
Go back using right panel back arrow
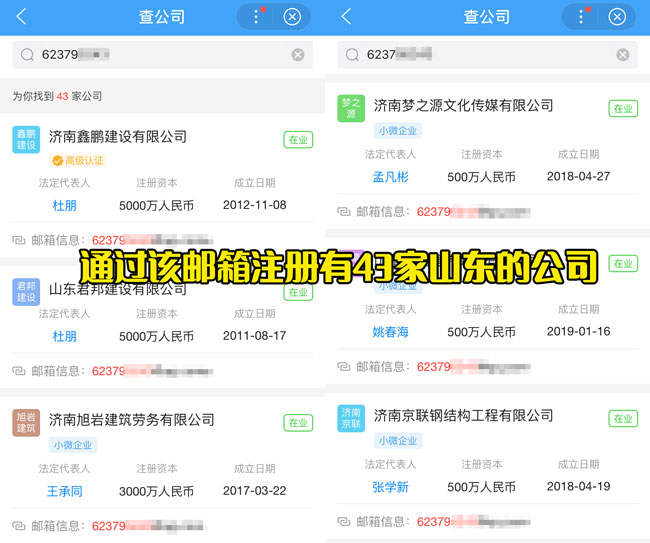[x=347, y=17]
